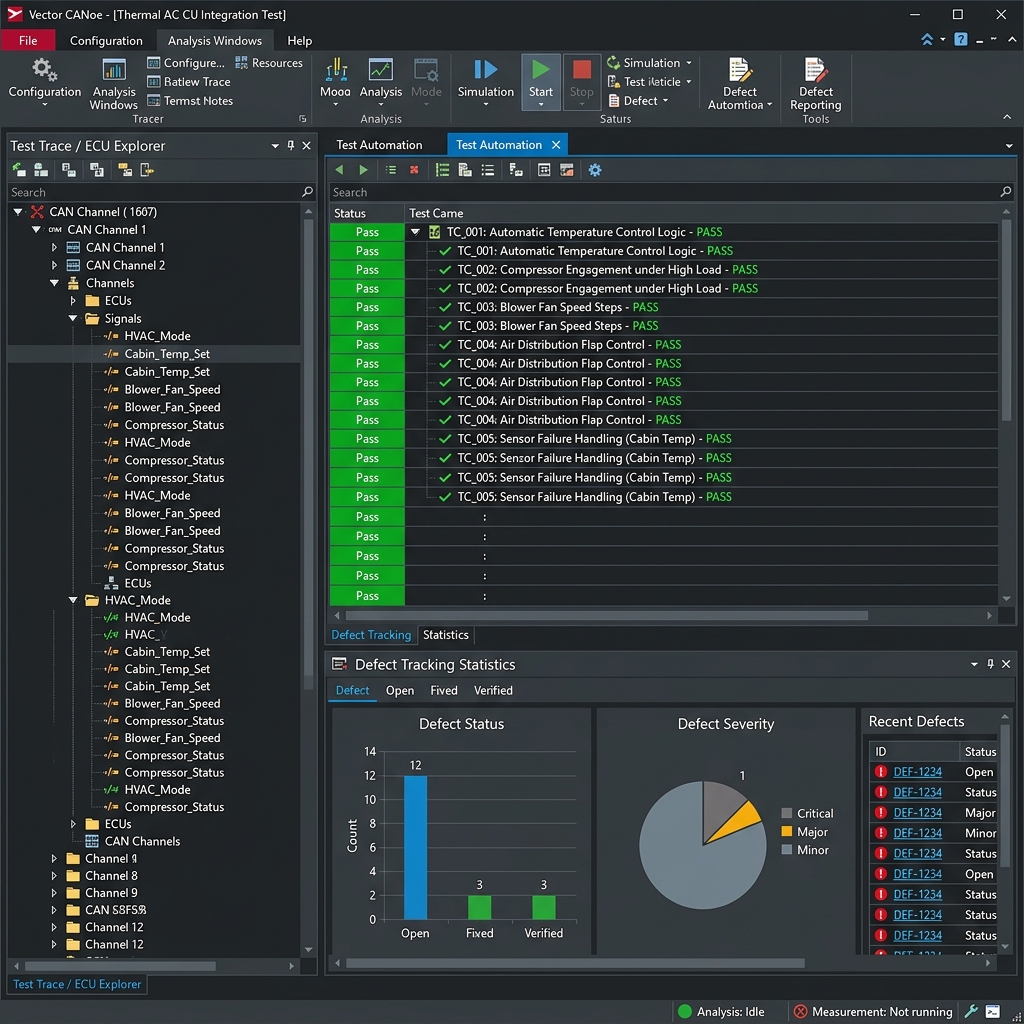Expand CAN Channel 2 tree node
This screenshot has height=1024, width=1024.
coord(54,265)
